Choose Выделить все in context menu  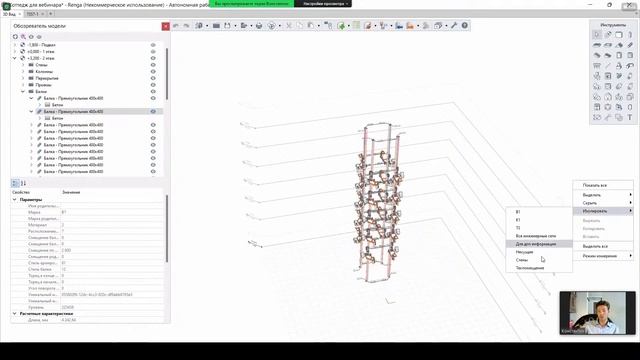[x=603, y=247]
